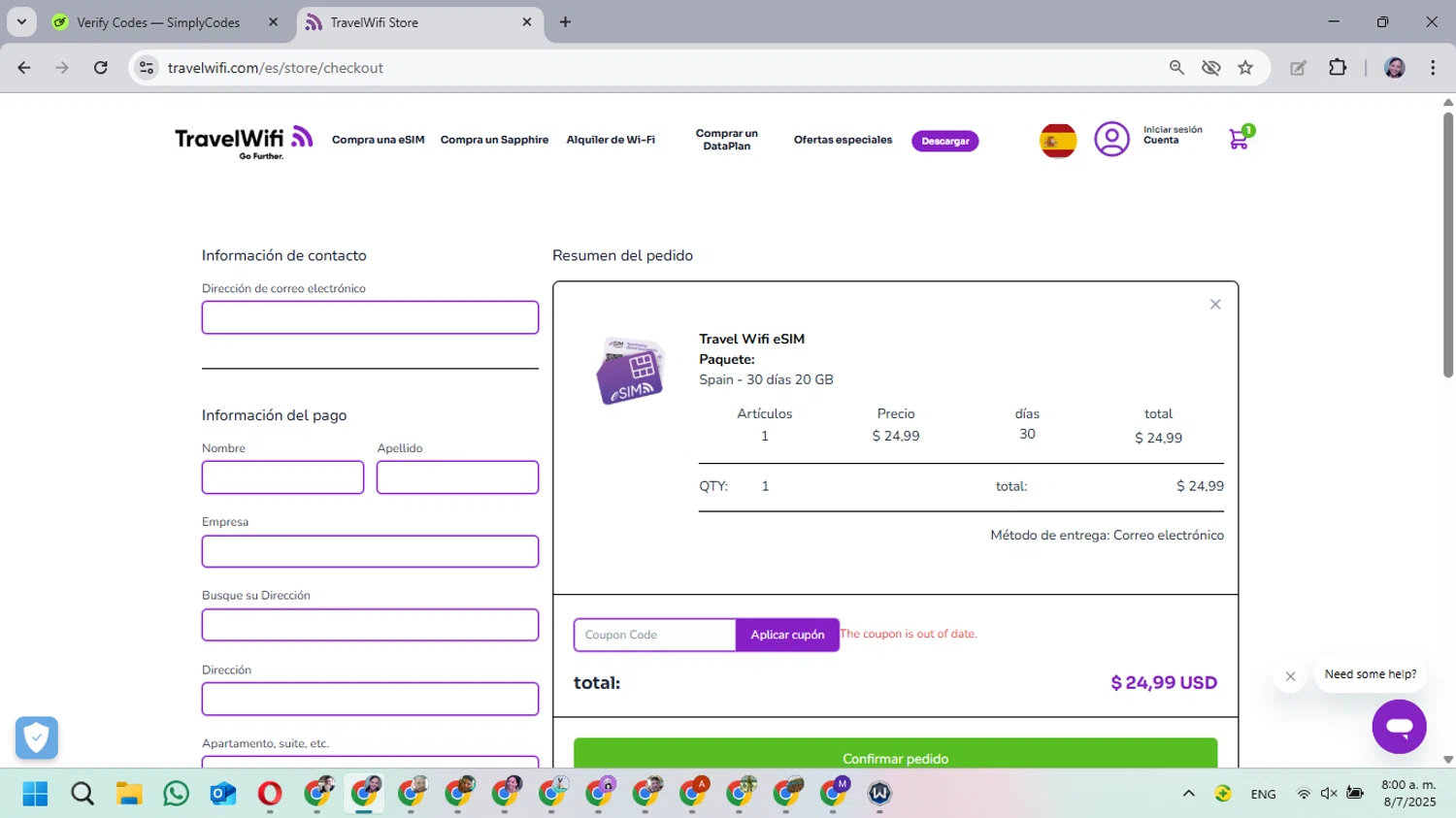This screenshot has height=818, width=1456.
Task: Close the TravelWifi Store tab
Action: pyautogui.click(x=527, y=22)
